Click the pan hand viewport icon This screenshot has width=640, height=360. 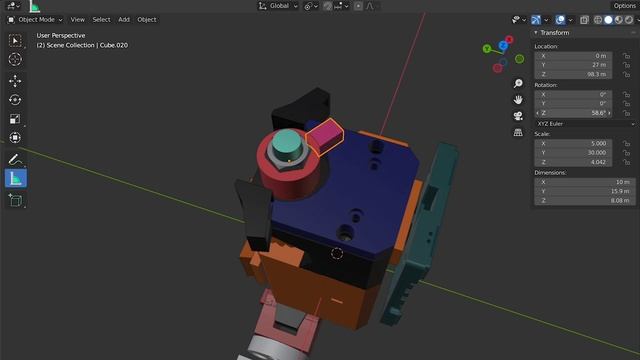tap(518, 100)
